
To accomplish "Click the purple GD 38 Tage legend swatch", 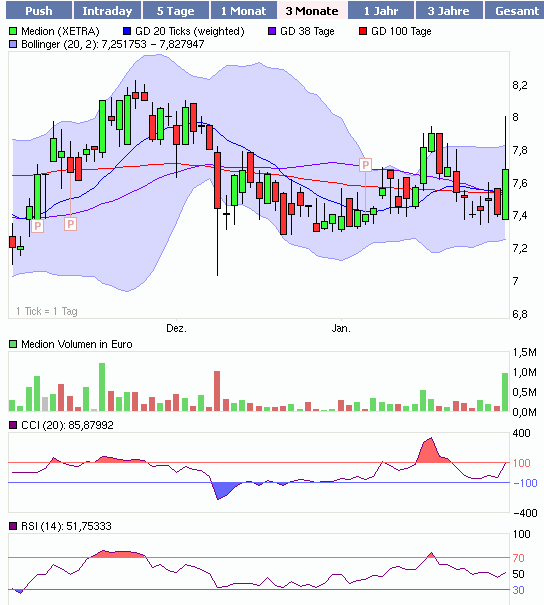I will click(272, 31).
